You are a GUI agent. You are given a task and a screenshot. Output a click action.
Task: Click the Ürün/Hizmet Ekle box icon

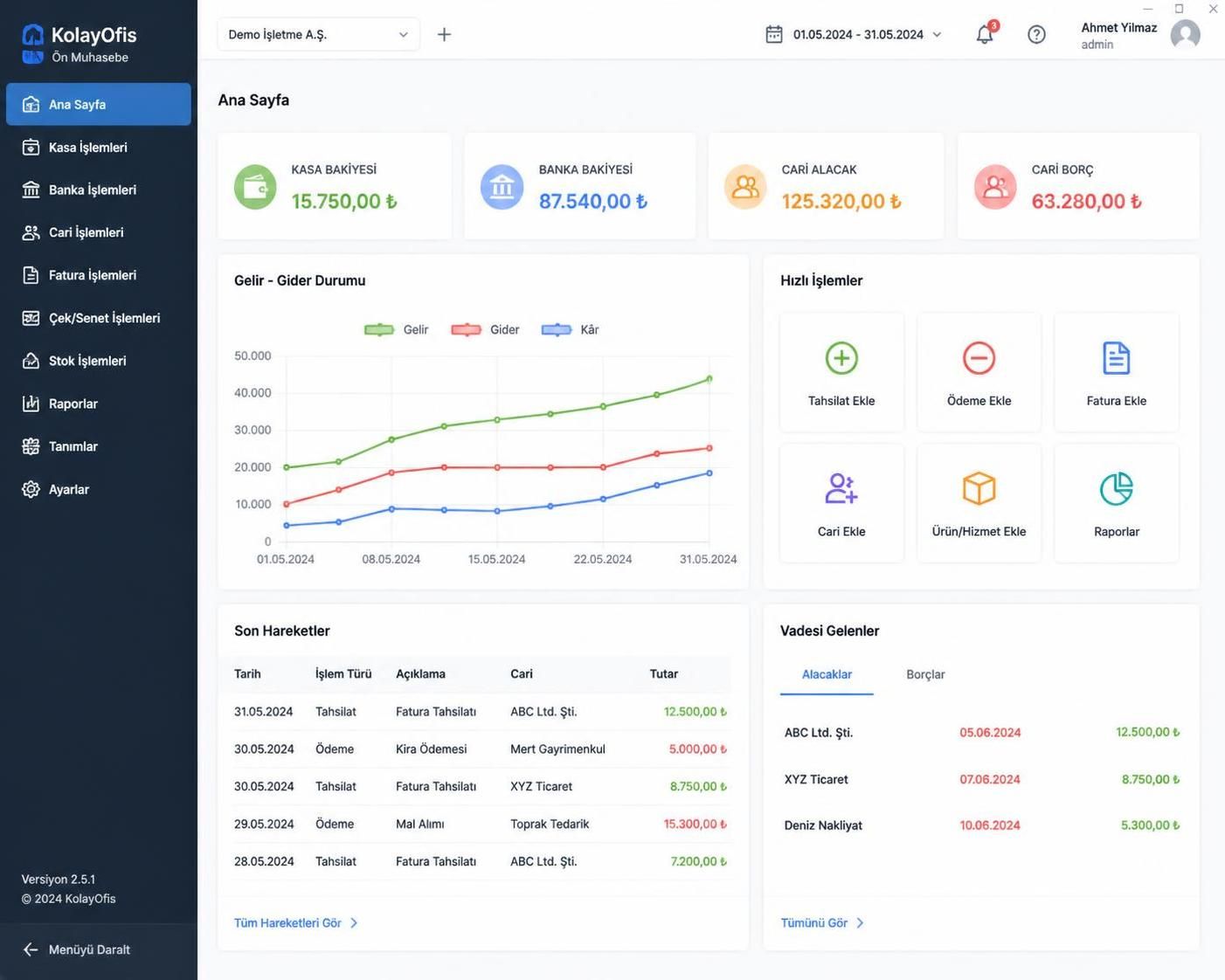979,488
